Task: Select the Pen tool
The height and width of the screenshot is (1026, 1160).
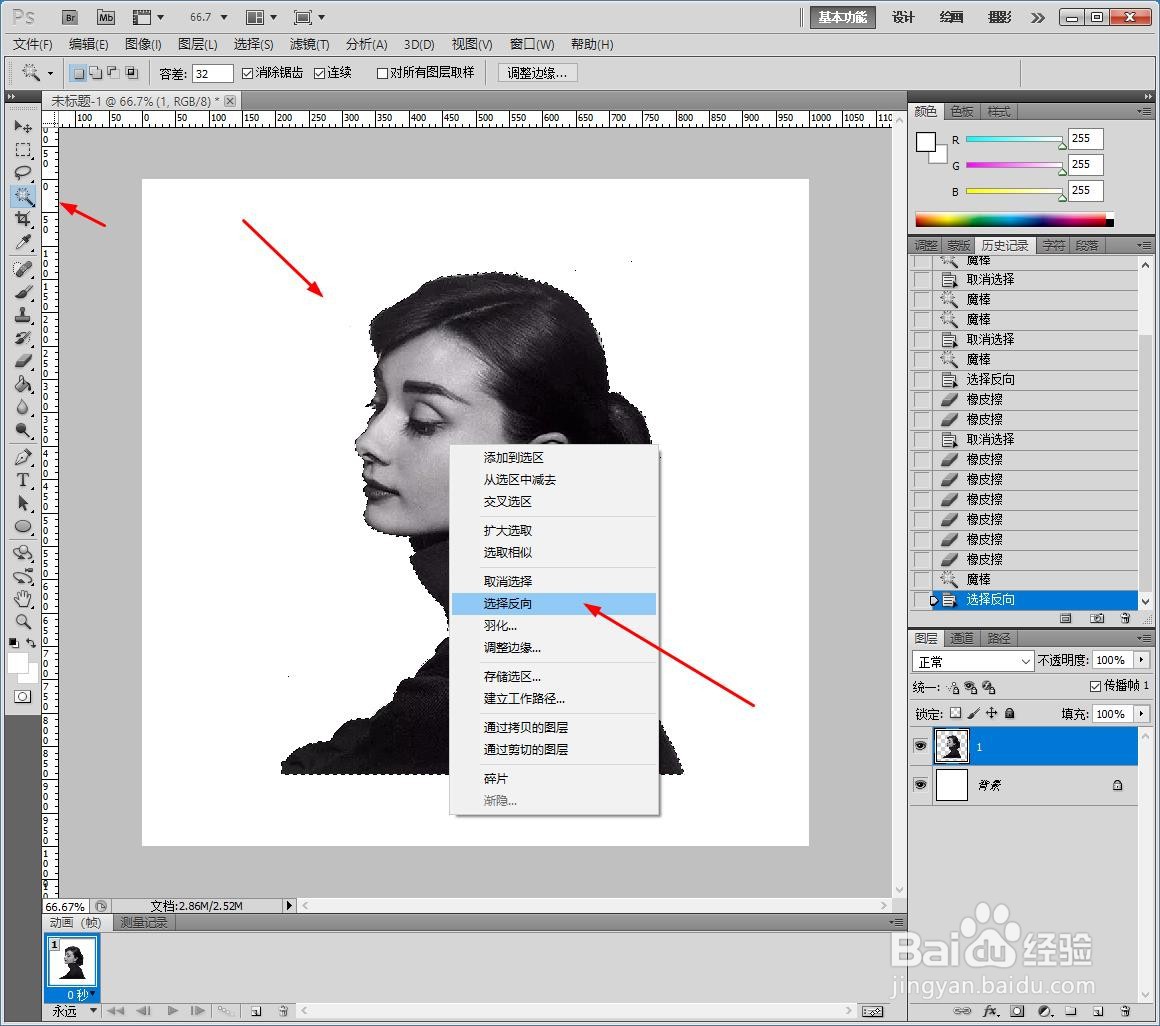Action: (x=23, y=457)
